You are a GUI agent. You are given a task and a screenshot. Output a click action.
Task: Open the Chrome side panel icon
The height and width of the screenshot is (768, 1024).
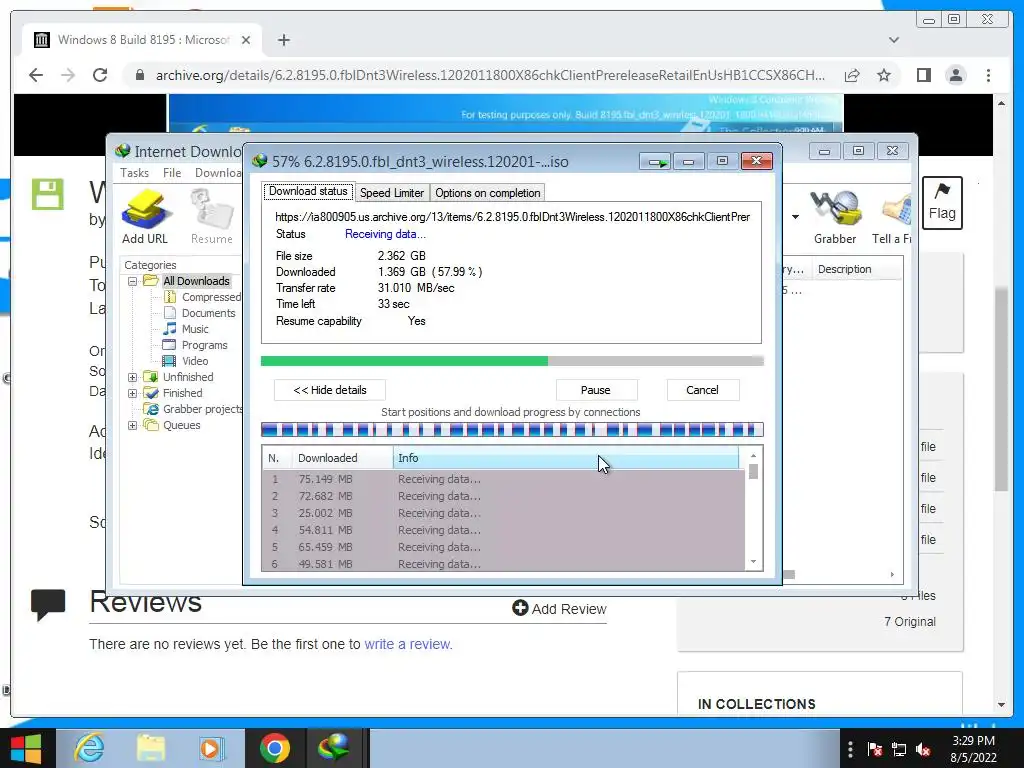point(923,75)
